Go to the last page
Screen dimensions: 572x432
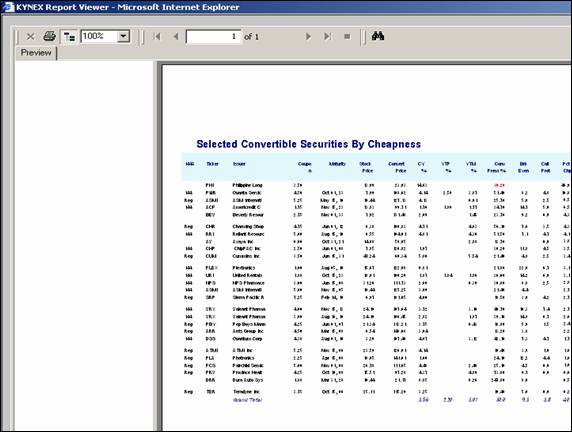tap(328, 36)
